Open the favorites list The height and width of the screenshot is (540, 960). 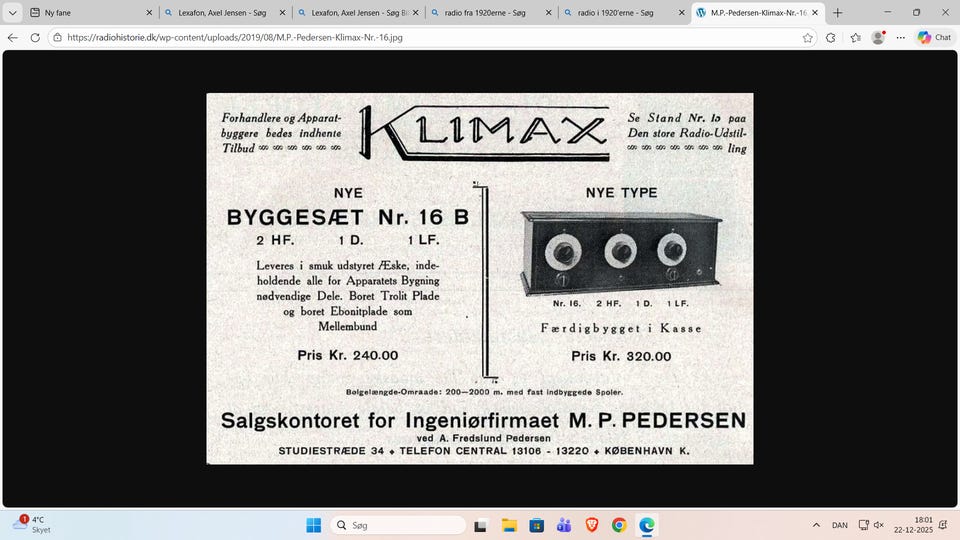(855, 37)
